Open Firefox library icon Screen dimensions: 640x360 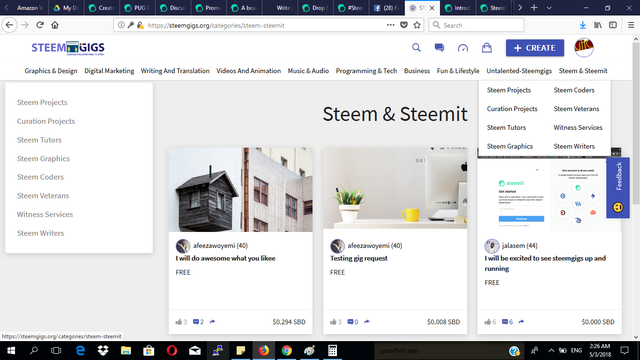[x=598, y=25]
